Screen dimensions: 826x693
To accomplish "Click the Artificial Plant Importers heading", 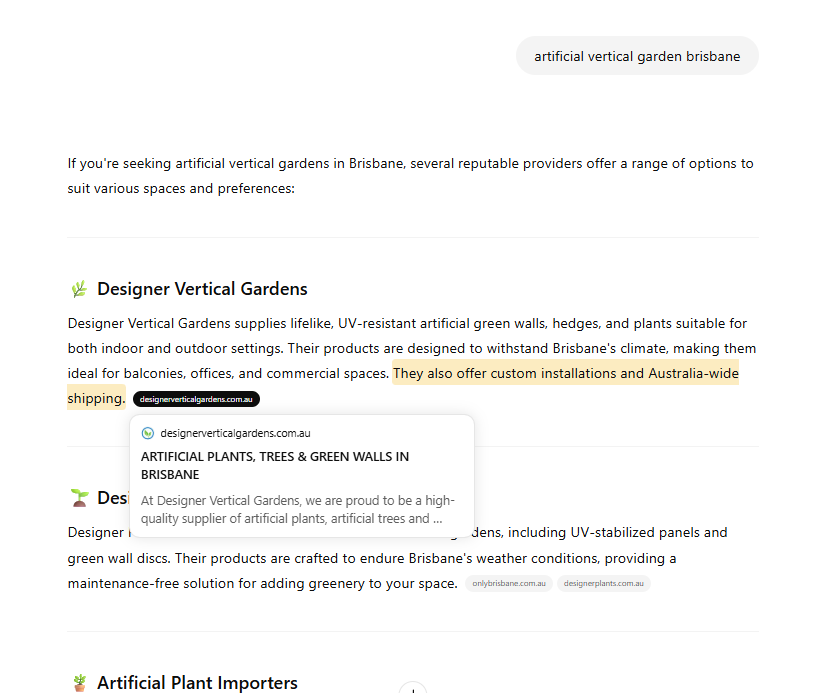I will [197, 683].
